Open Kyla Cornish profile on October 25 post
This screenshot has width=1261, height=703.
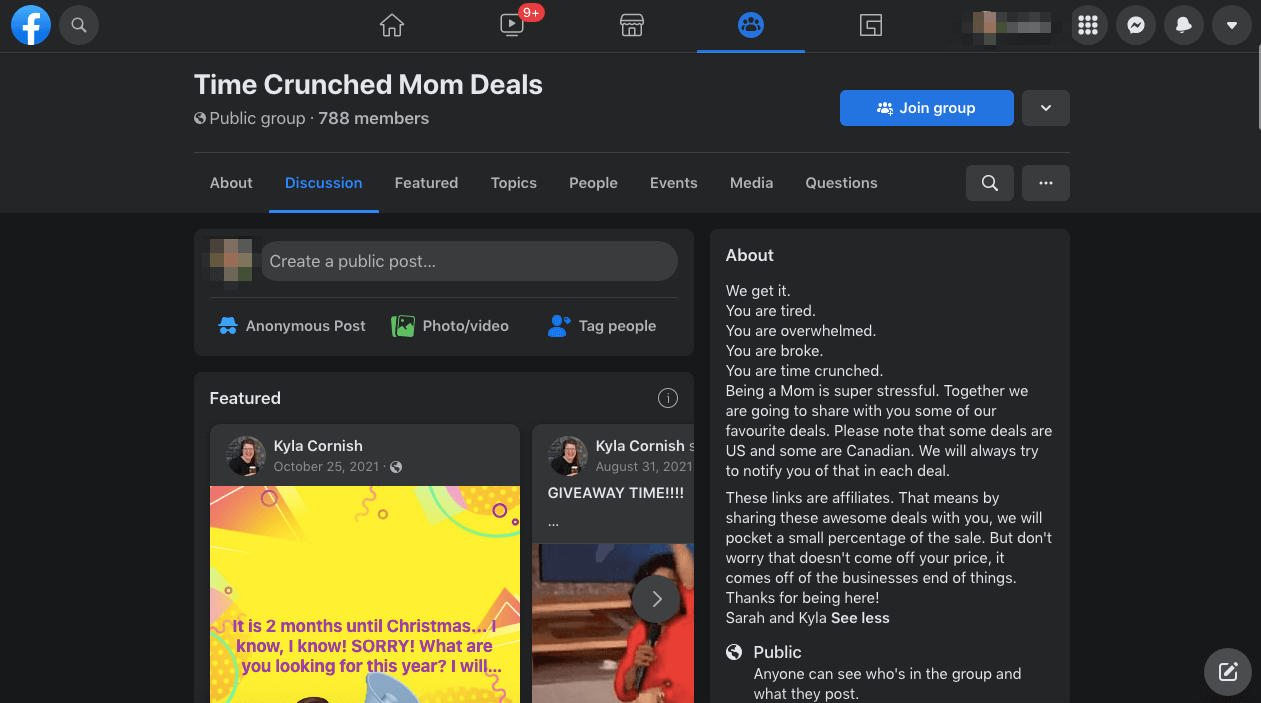pos(318,446)
